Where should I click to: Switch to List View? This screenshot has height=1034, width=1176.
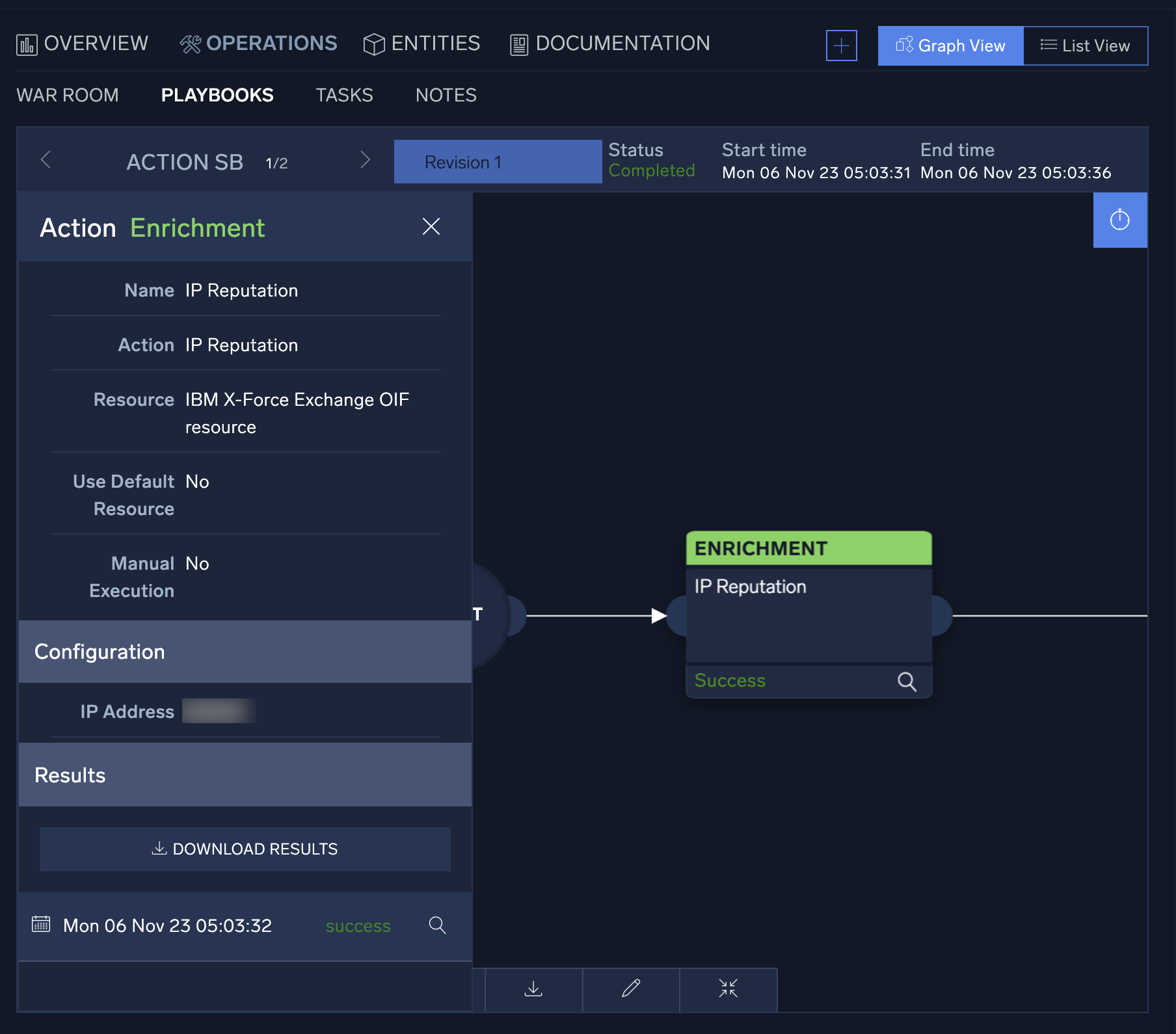click(1085, 46)
